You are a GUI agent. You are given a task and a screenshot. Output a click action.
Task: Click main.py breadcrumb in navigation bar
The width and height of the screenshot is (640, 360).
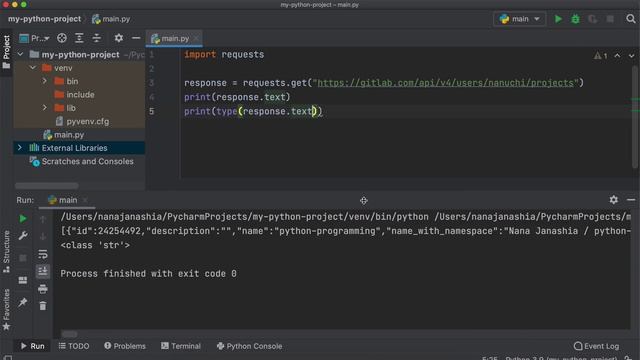pos(111,19)
